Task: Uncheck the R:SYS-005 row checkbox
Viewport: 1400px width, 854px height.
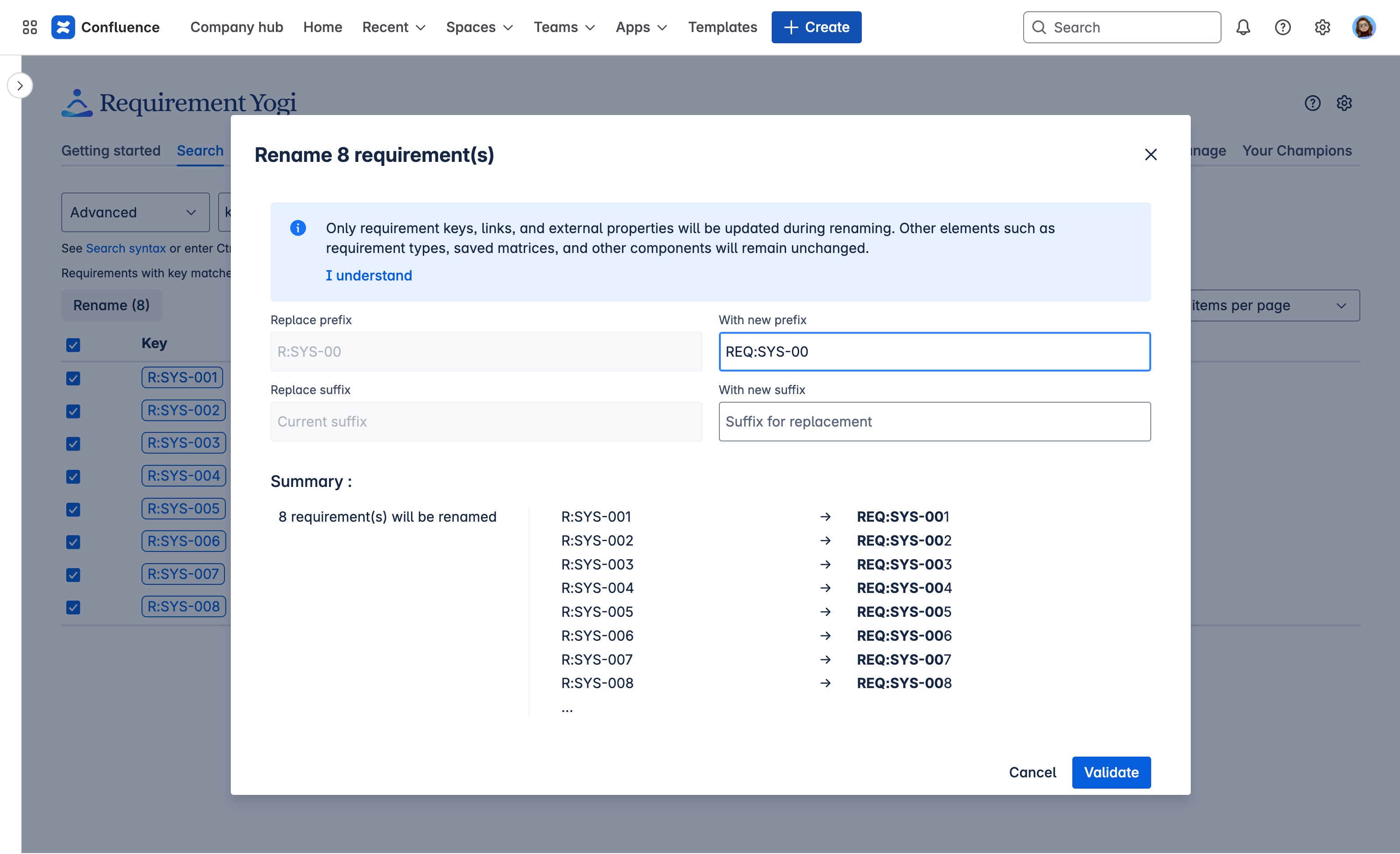Action: [73, 510]
